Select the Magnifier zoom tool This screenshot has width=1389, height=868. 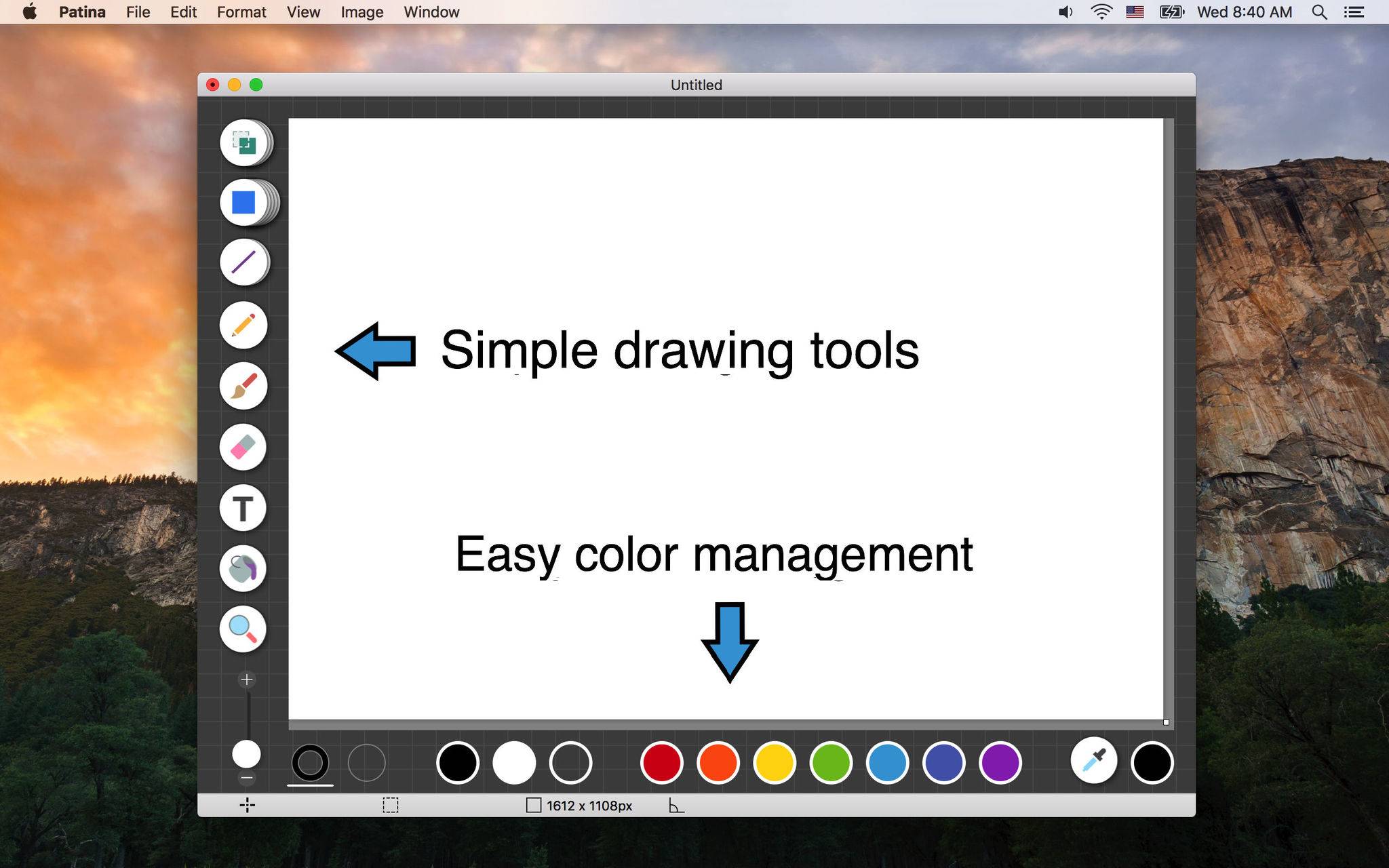point(243,629)
